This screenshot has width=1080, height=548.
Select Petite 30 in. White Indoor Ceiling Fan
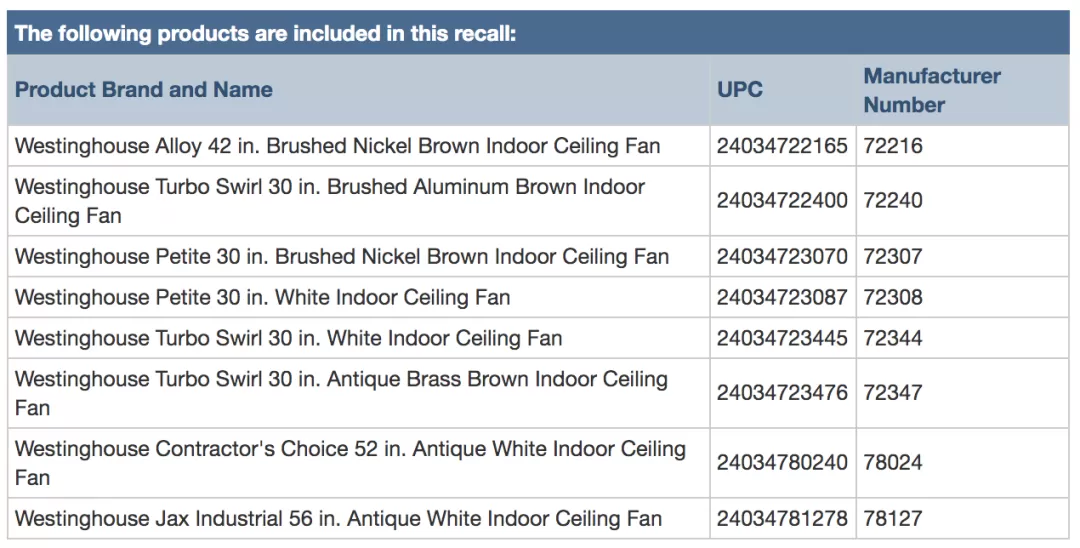(262, 297)
